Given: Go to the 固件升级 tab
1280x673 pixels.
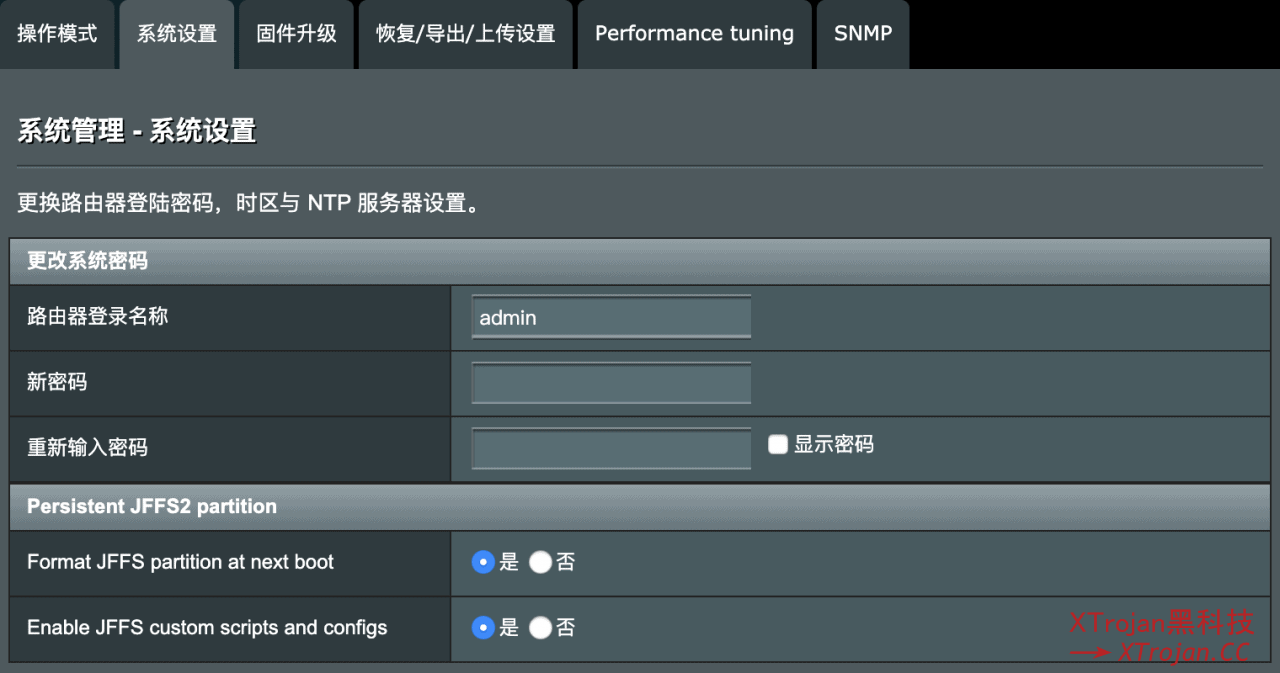Looking at the screenshot, I should (x=296, y=33).
